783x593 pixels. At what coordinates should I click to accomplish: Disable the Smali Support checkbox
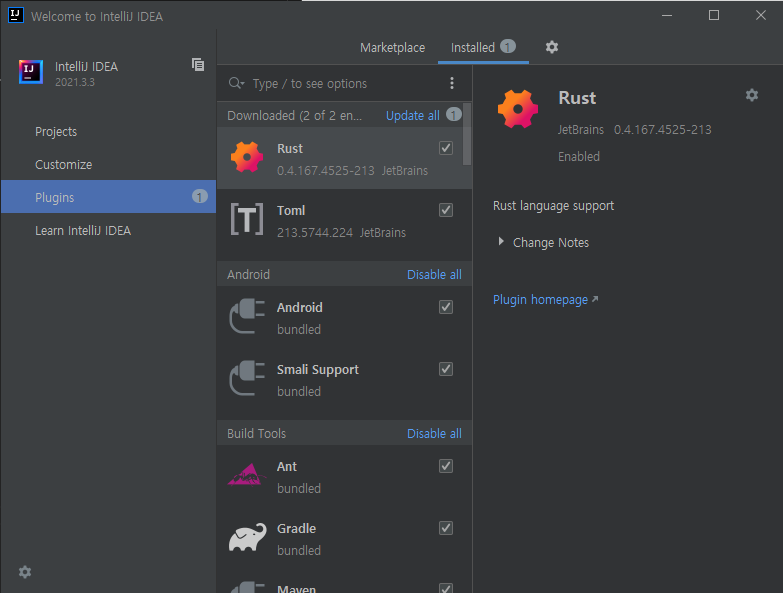(446, 369)
